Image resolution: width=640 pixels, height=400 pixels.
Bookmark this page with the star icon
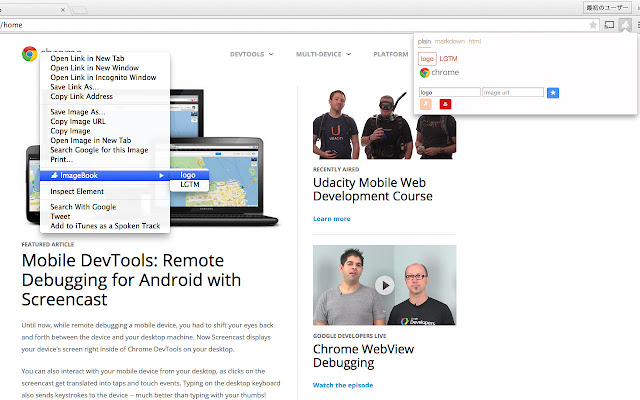pyautogui.click(x=593, y=25)
